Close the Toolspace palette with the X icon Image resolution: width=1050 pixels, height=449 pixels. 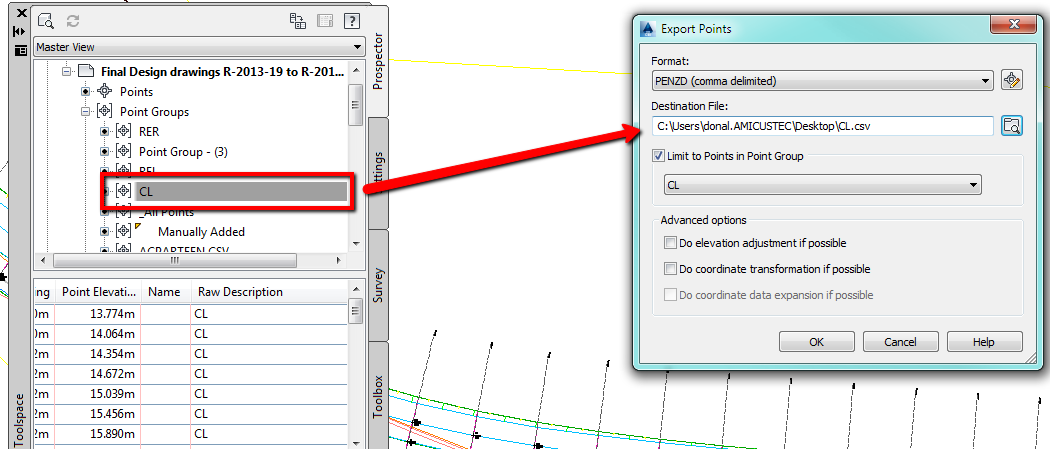pos(20,12)
